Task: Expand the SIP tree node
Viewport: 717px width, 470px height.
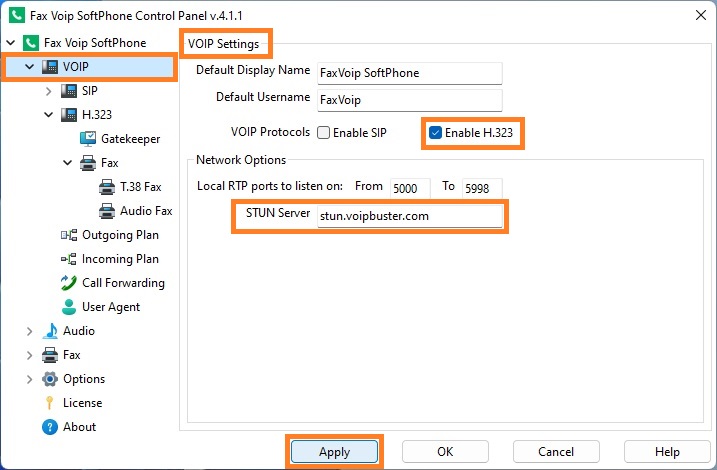Action: (48, 91)
